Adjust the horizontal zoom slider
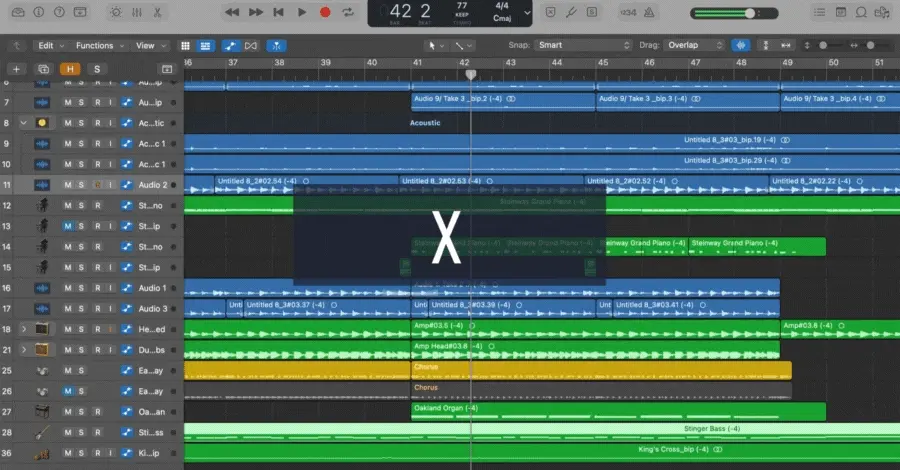 coord(870,45)
